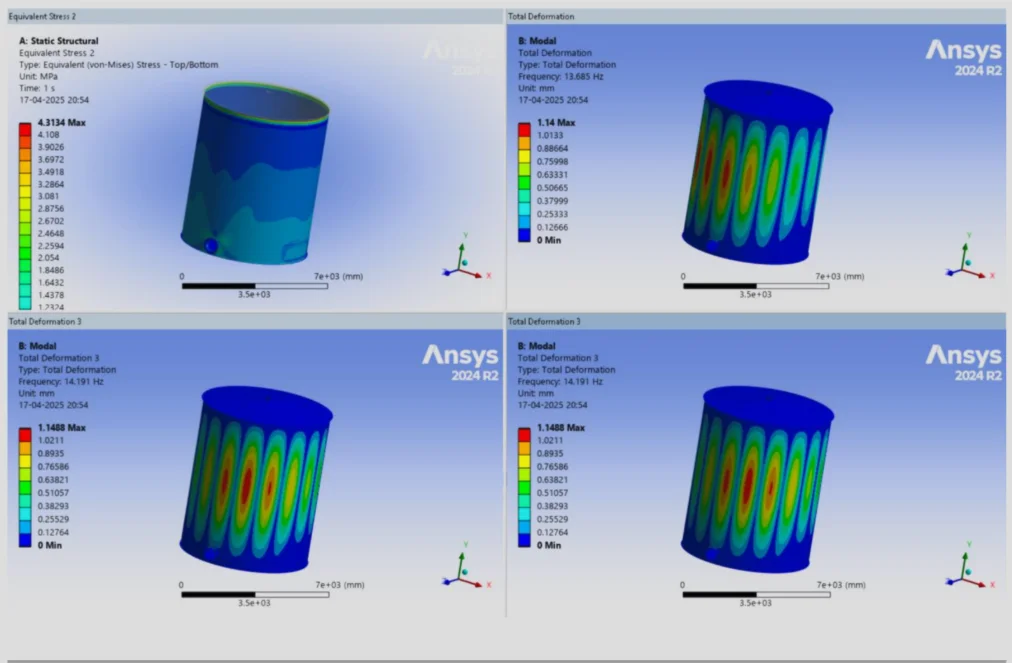Image resolution: width=1012 pixels, height=663 pixels.
Task: Select the red 1.14 Max legend band
Action: coord(525,130)
